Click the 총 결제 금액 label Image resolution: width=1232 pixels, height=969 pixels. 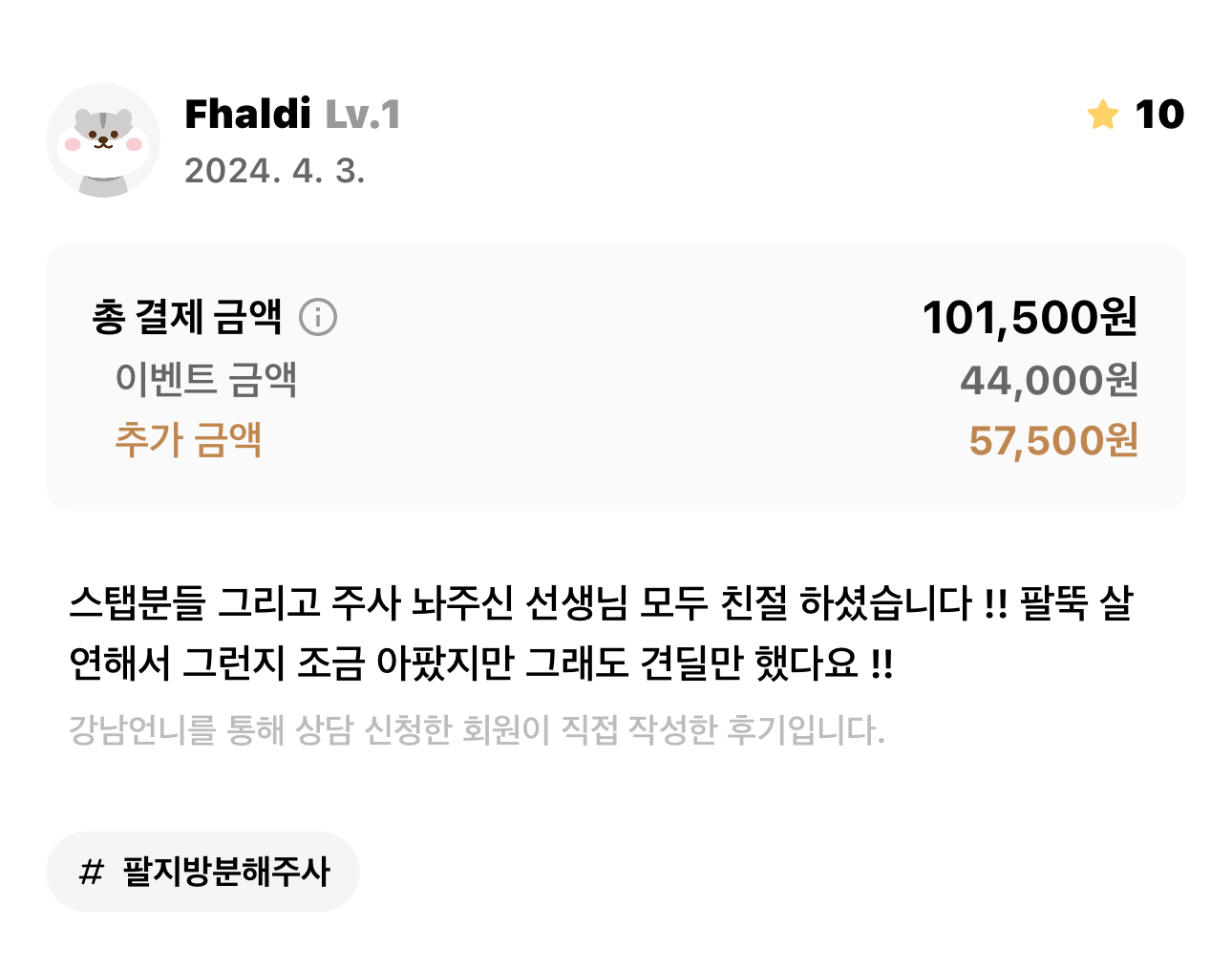tap(187, 317)
